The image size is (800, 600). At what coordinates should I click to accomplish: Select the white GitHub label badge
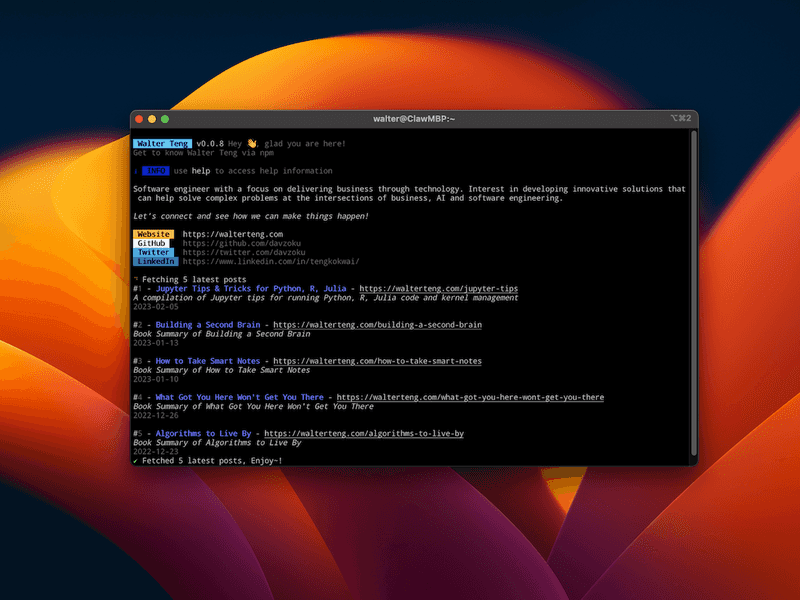[153, 243]
